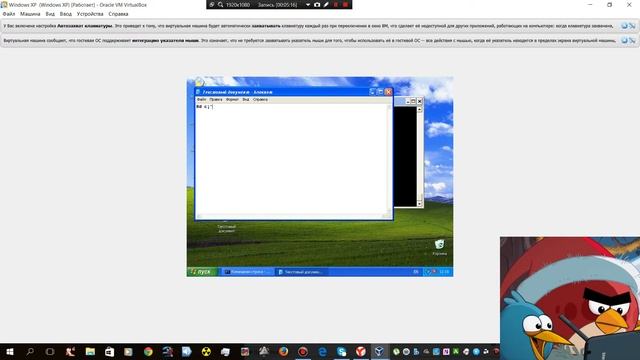Click the webcam overlay thumbnail with Angry Birds
The image size is (640, 360).
click(570, 298)
